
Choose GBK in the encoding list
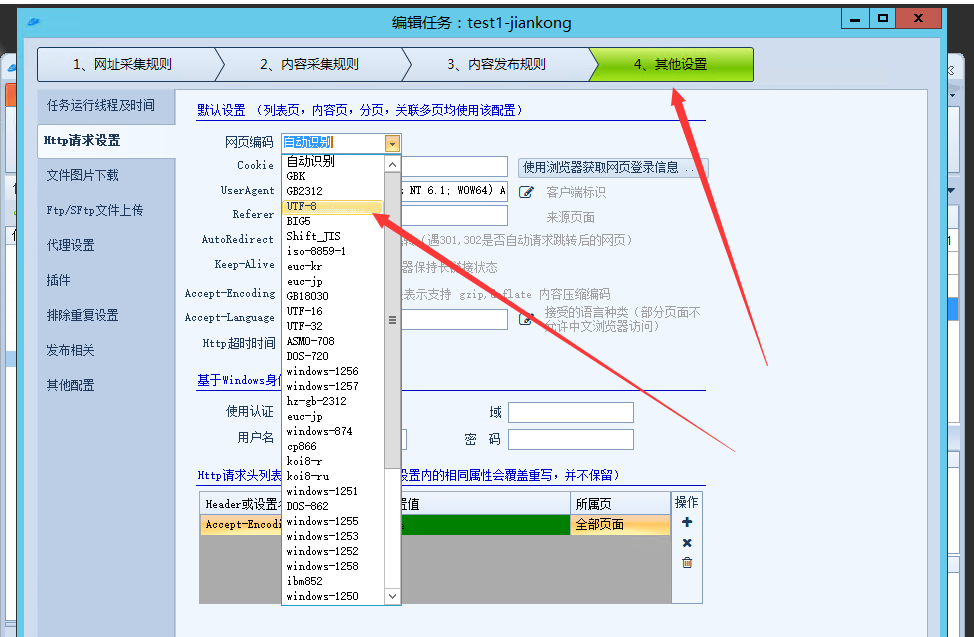pos(332,176)
